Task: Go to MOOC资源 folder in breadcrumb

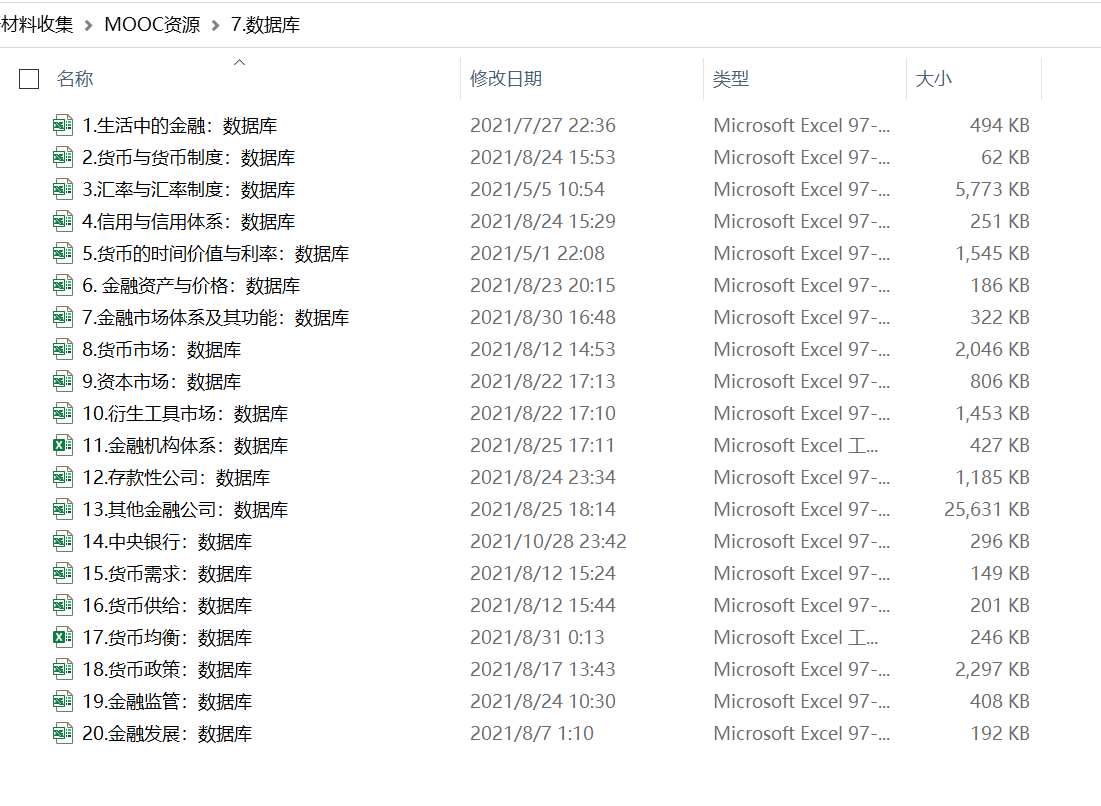Action: point(152,25)
